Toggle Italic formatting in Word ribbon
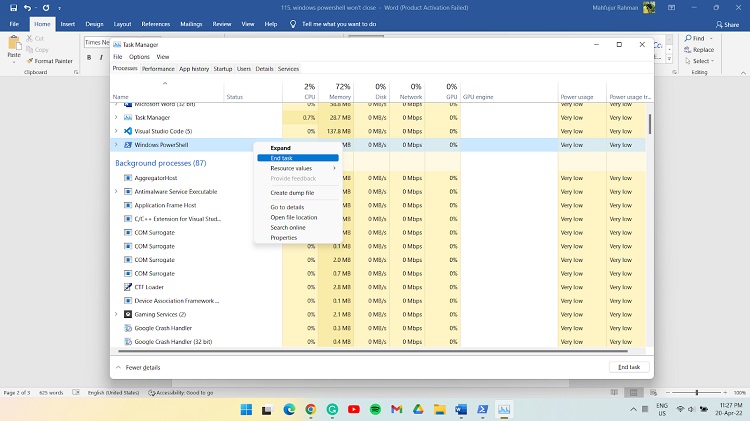 coord(101,58)
